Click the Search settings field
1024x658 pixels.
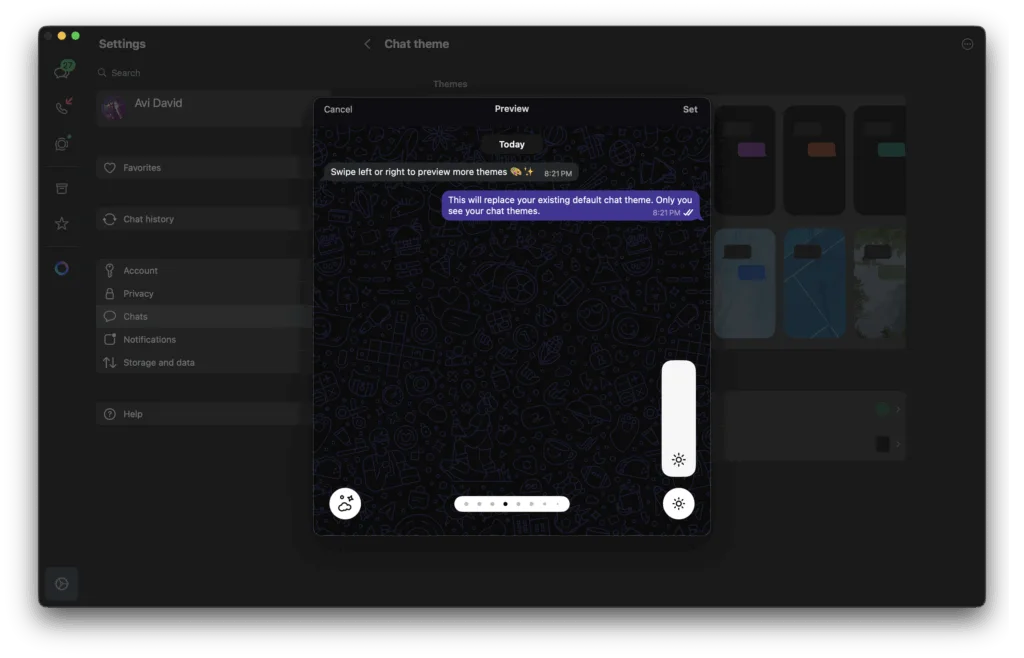(x=199, y=73)
